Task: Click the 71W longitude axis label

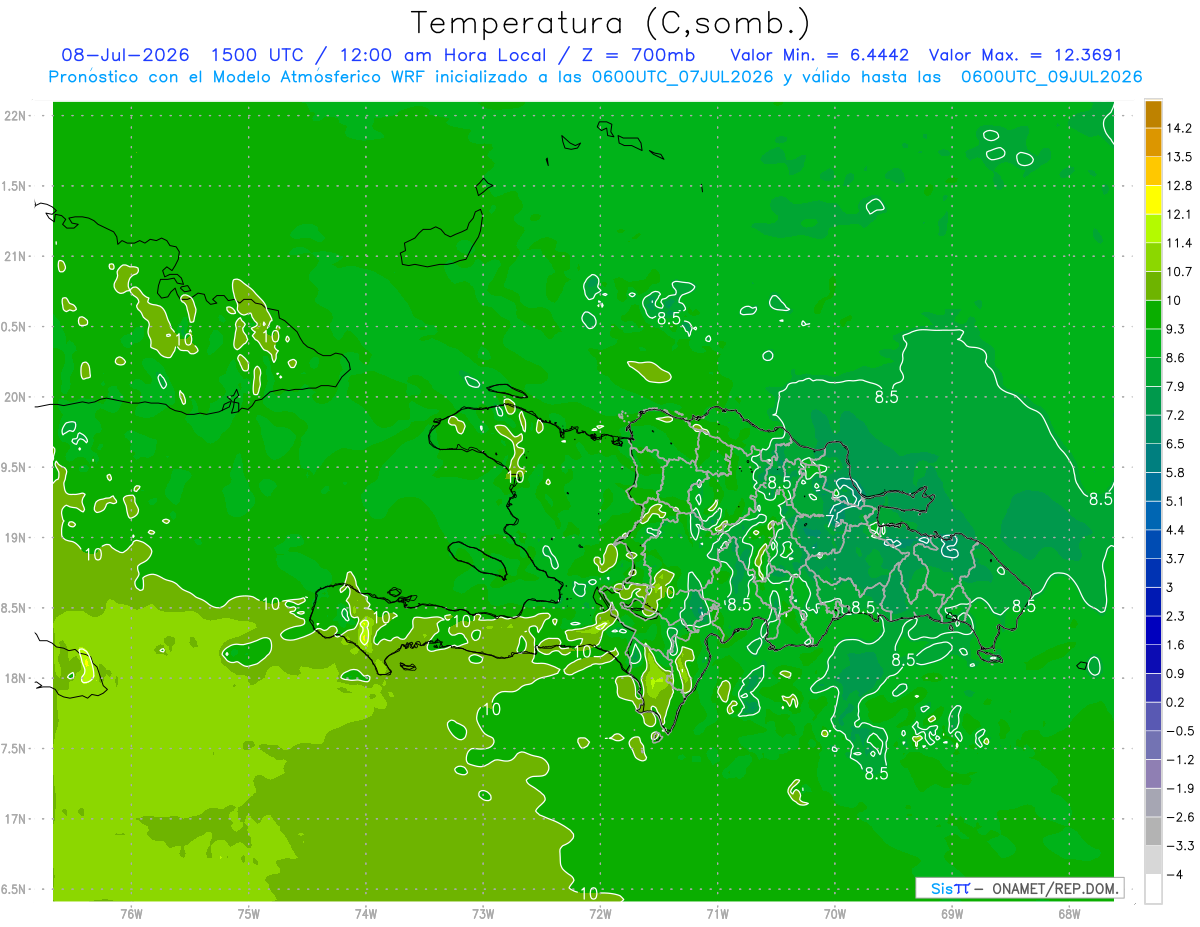Action: click(717, 913)
